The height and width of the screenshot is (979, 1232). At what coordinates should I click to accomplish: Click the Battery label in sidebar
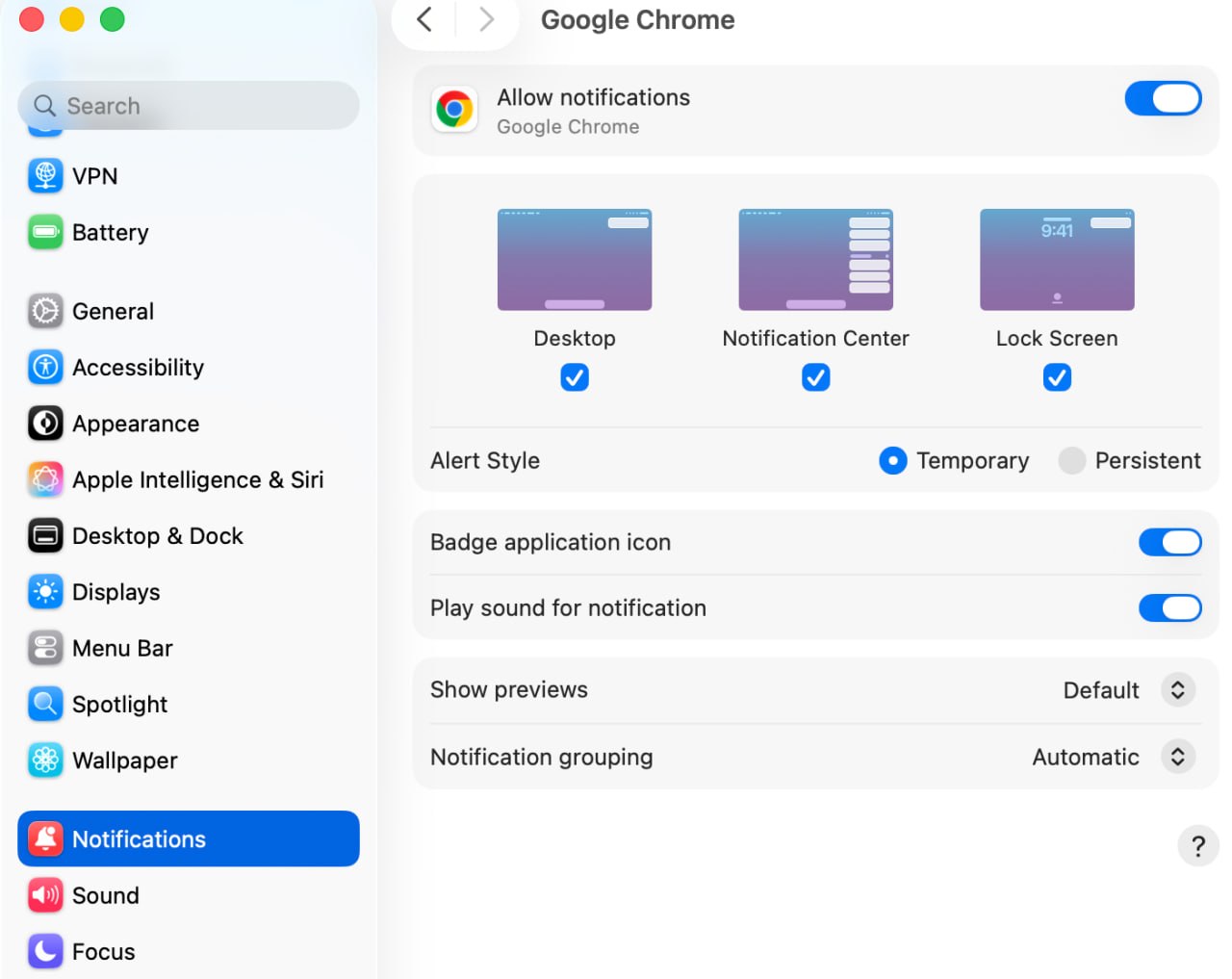111,233
